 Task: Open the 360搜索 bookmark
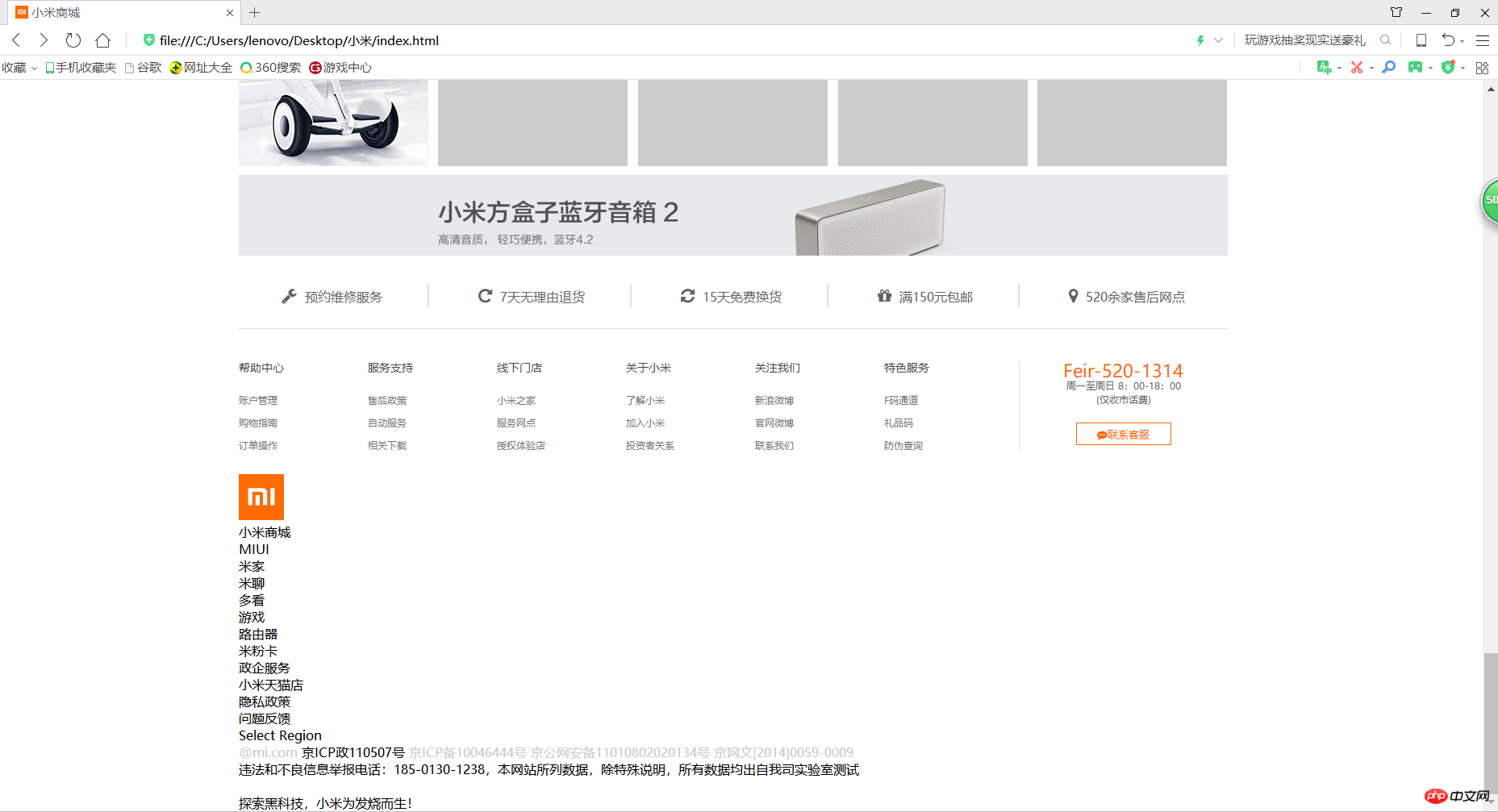(x=271, y=68)
